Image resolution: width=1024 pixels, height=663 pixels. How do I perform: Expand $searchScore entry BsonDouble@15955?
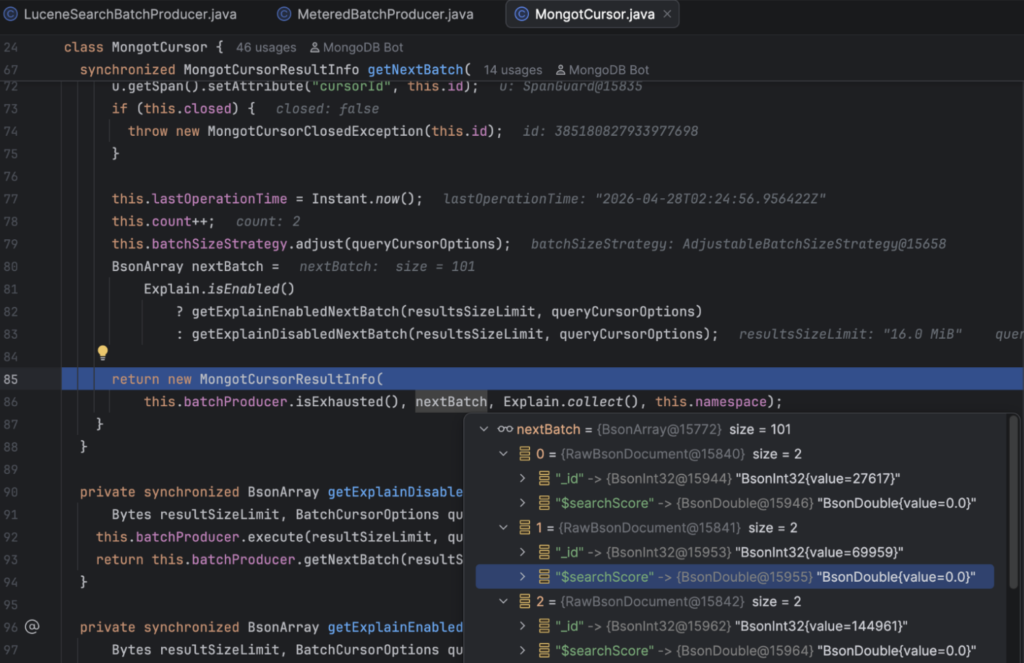[x=522, y=577]
